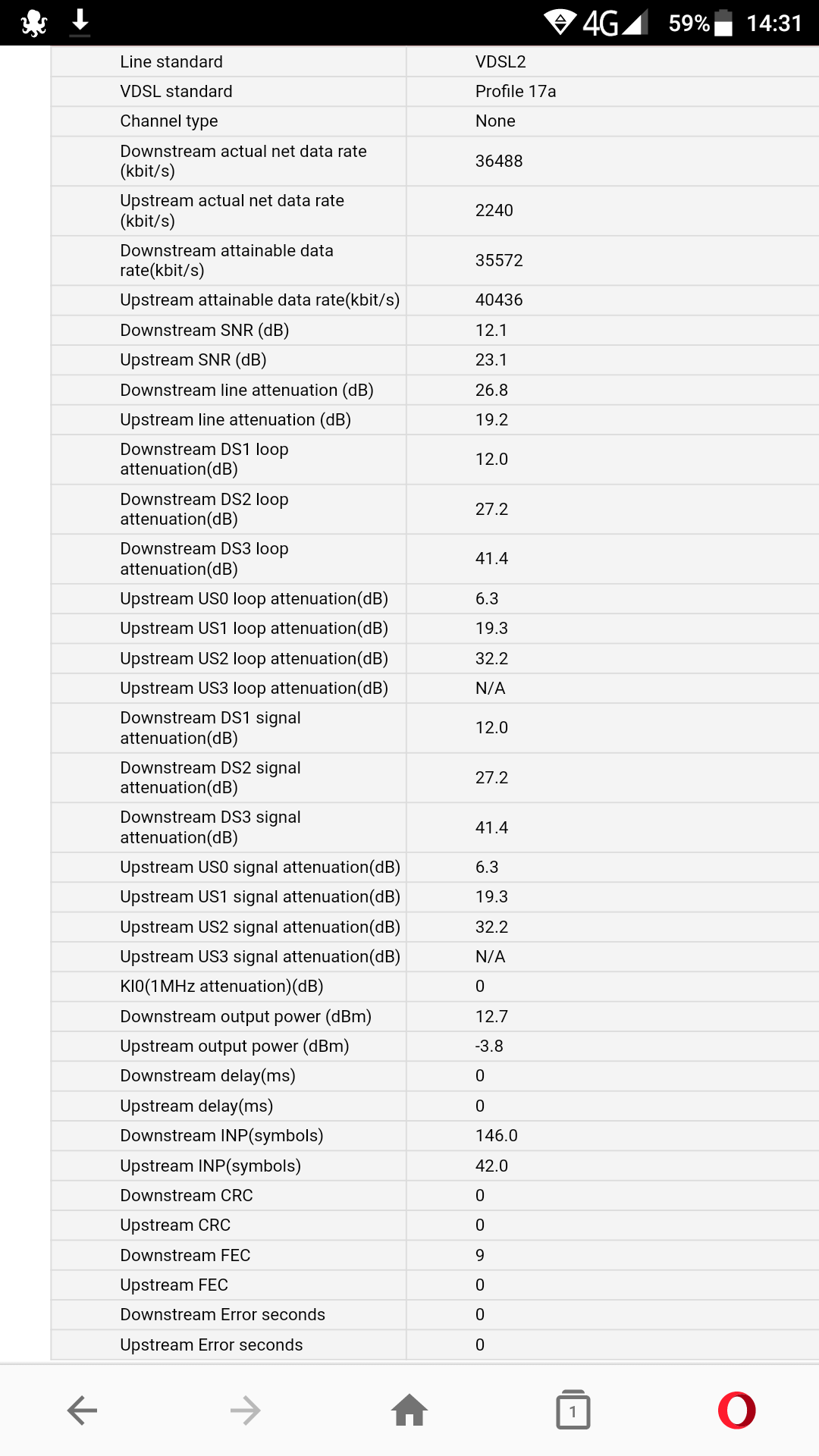Select the Downstream SNR (dB) label
Image resolution: width=819 pixels, height=1456 pixels.
pyautogui.click(x=205, y=331)
